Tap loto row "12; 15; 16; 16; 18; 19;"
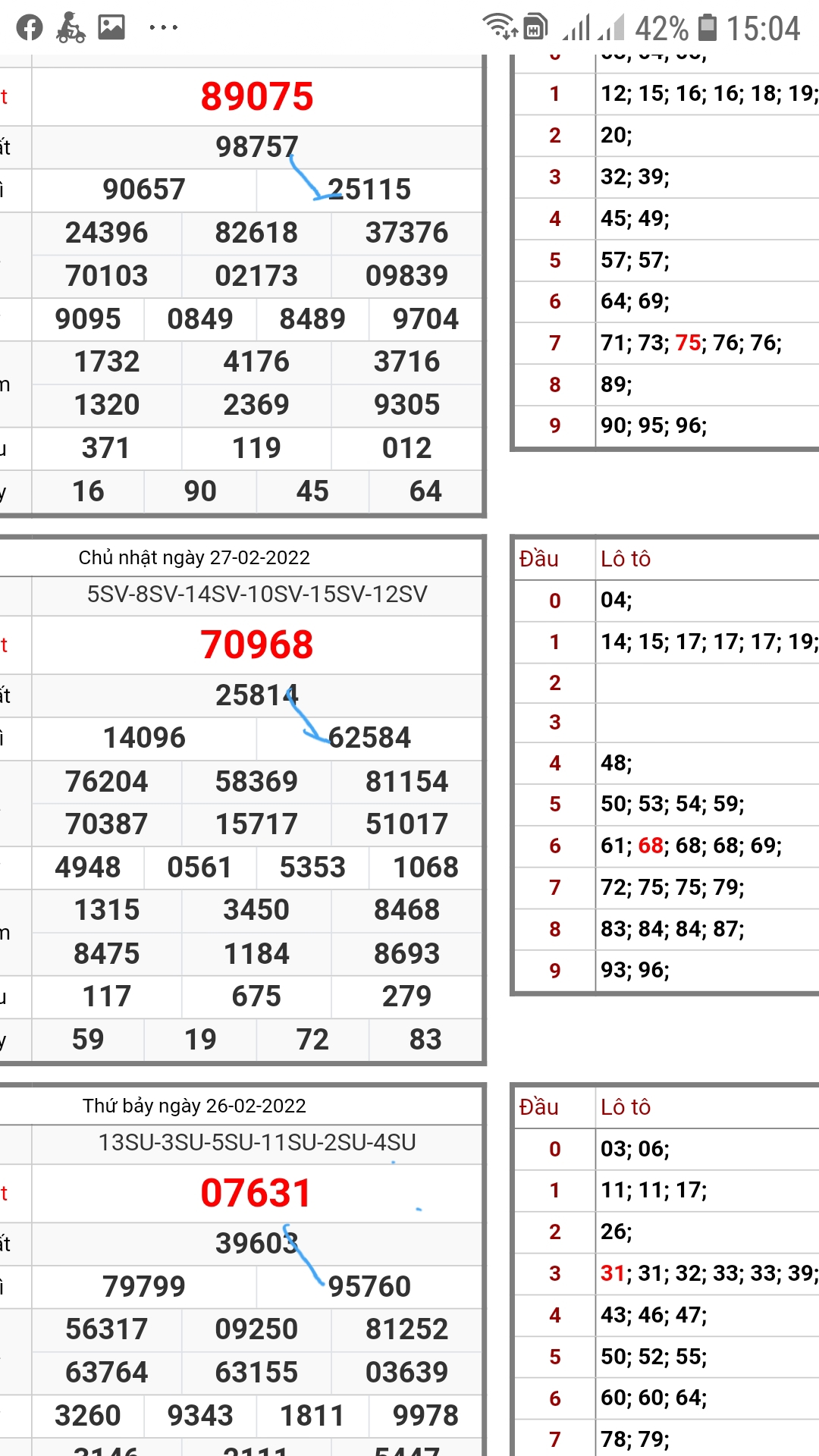The width and height of the screenshot is (819, 1456). coord(710,94)
